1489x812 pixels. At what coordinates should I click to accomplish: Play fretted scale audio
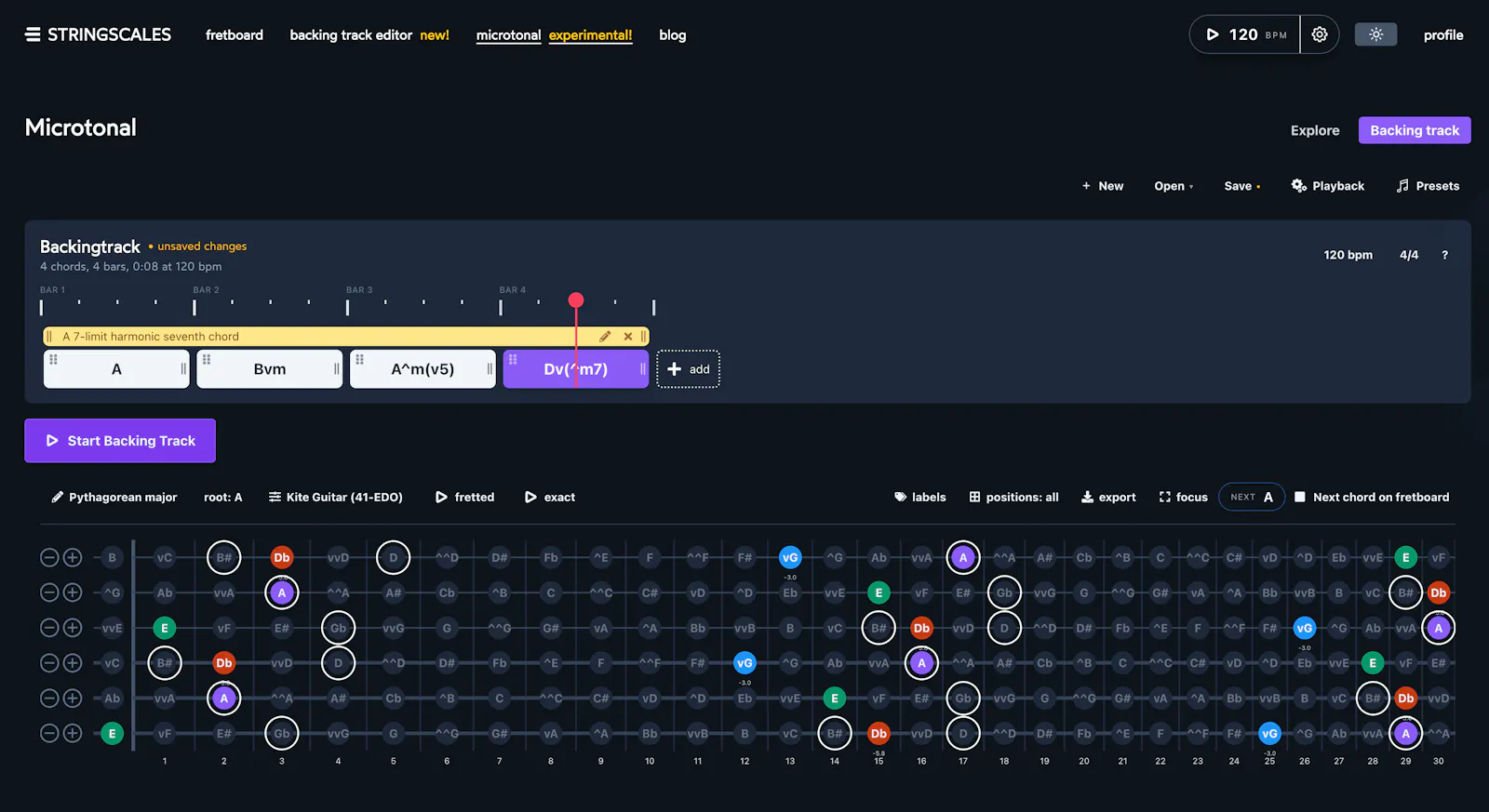tap(465, 498)
